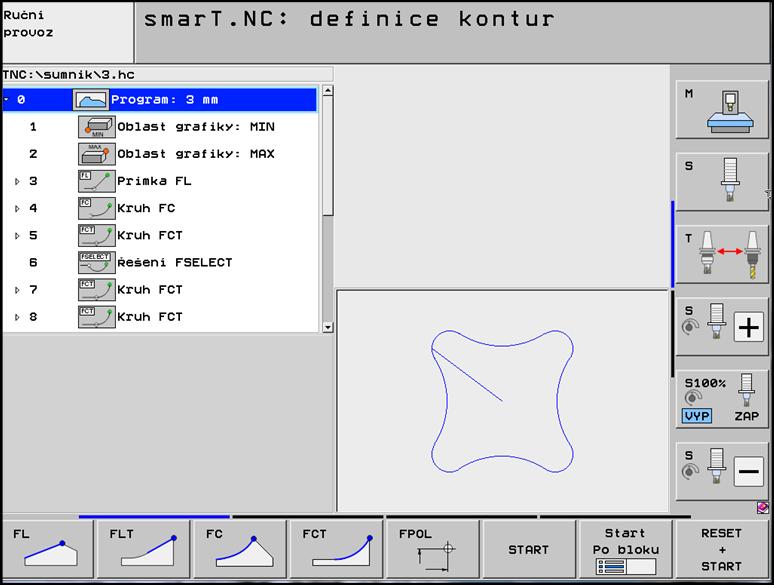Click the Ruční provoz mode tab
This screenshot has height=585, width=774.
[66, 32]
